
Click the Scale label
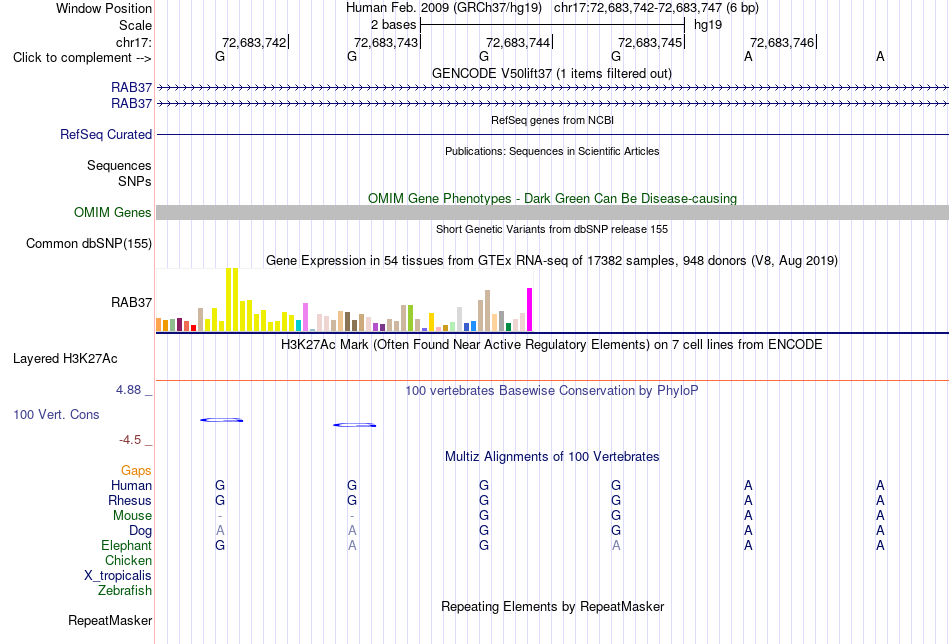(135, 25)
